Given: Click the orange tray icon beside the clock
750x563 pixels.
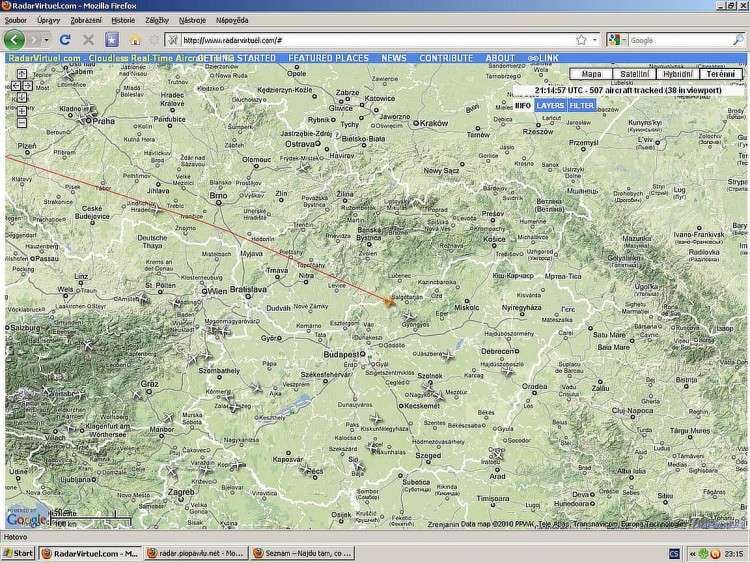Looking at the screenshot, I should tap(715, 553).
